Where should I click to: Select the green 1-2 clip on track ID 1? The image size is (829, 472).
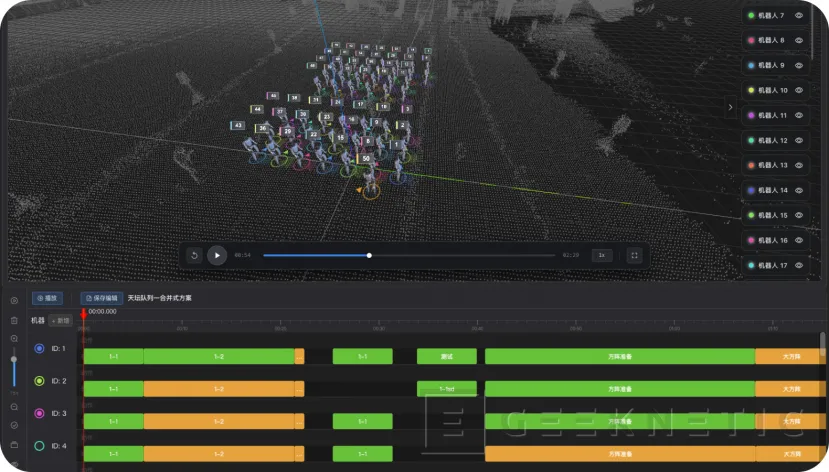coord(219,357)
